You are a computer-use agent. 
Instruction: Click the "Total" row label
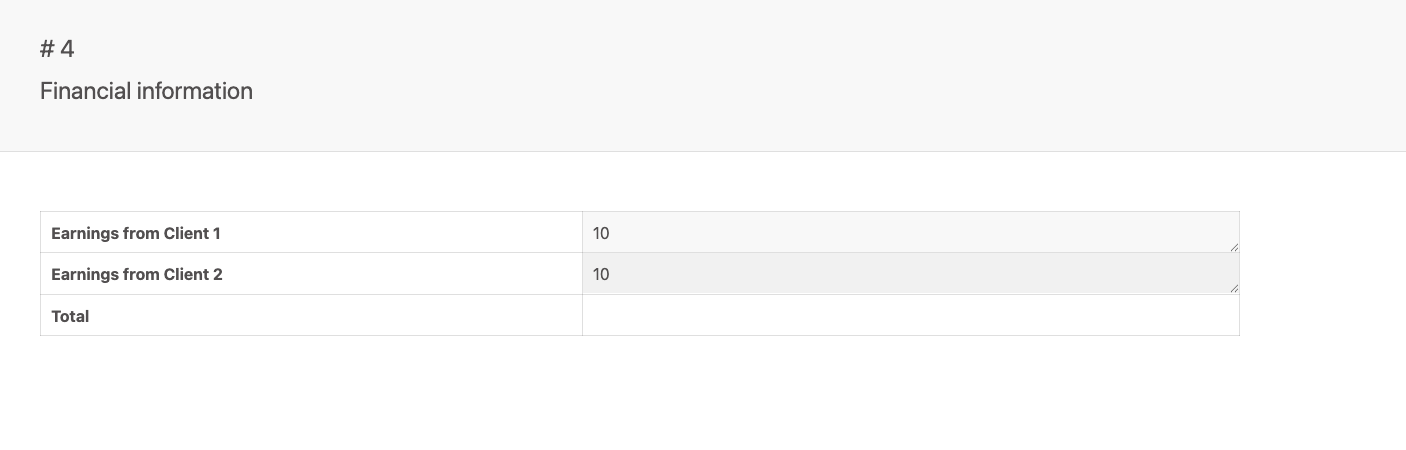point(70,316)
